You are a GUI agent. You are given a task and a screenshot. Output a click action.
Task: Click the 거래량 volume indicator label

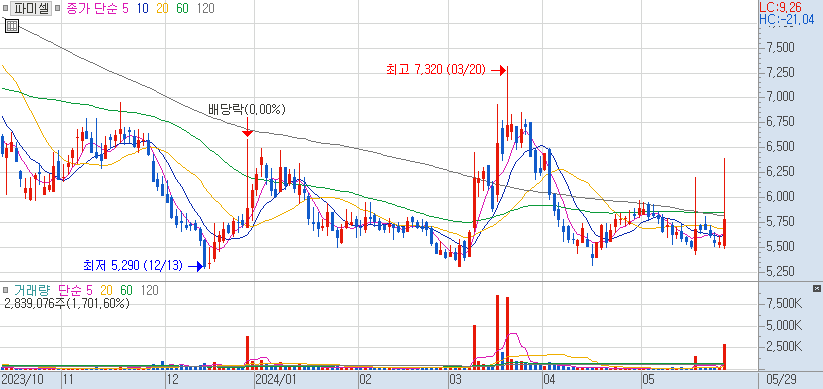click(x=32, y=290)
